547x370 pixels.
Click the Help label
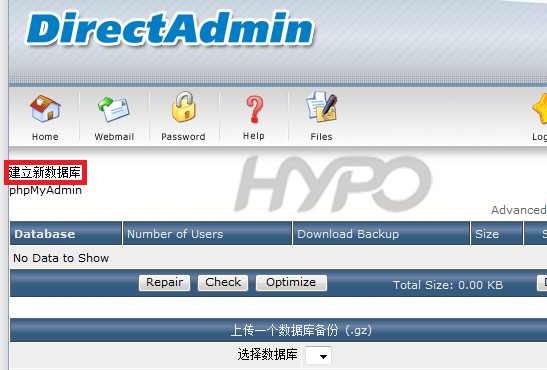tap(254, 136)
